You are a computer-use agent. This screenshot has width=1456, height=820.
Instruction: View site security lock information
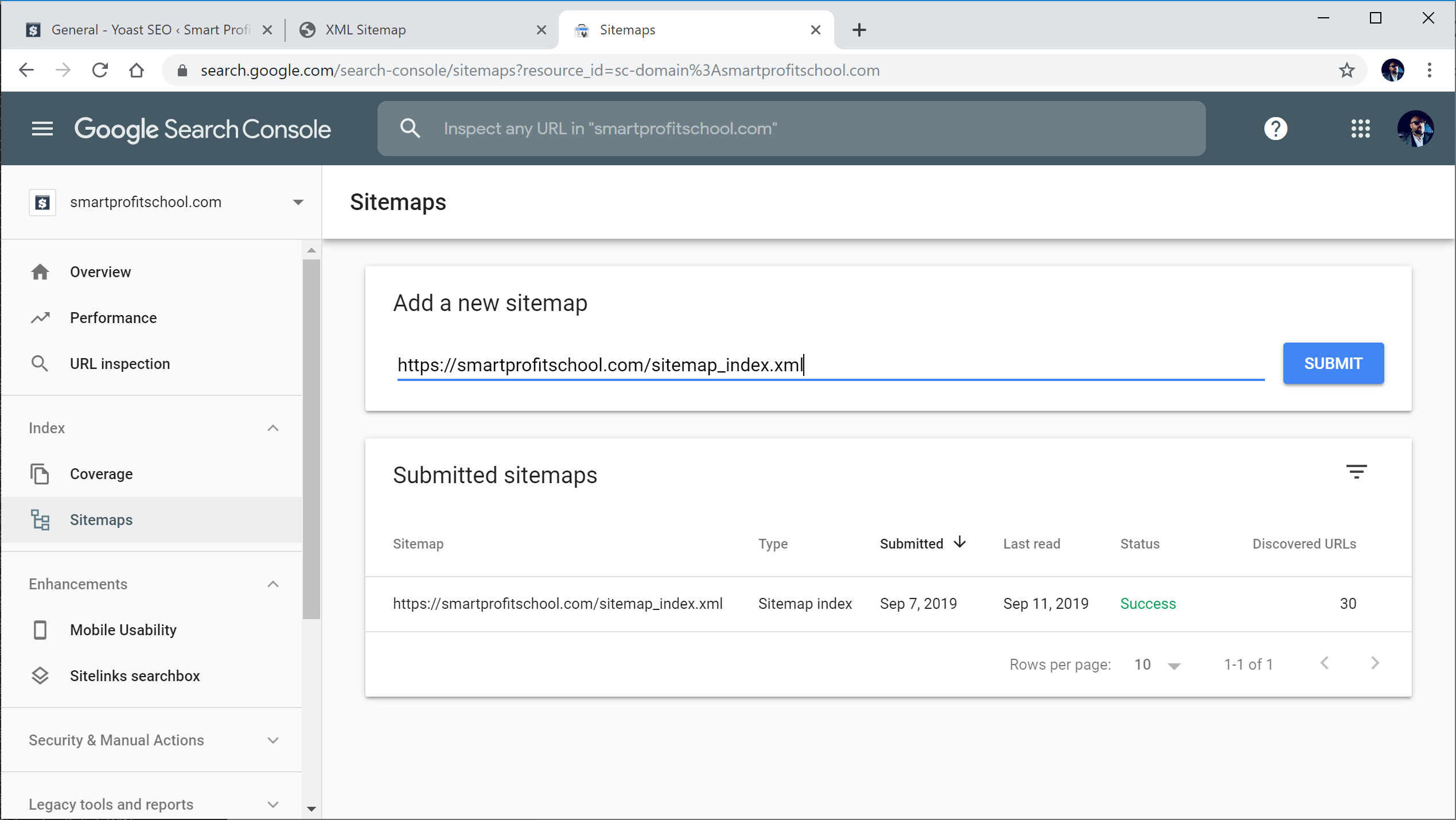182,70
